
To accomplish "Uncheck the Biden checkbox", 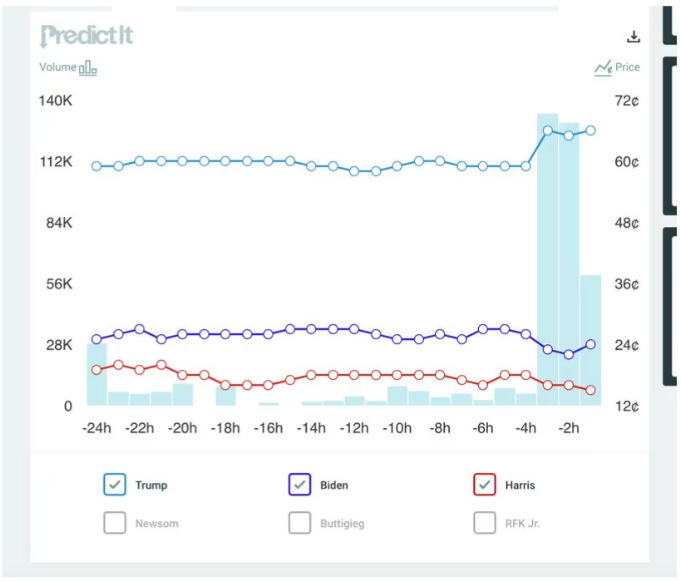I will 300,485.
